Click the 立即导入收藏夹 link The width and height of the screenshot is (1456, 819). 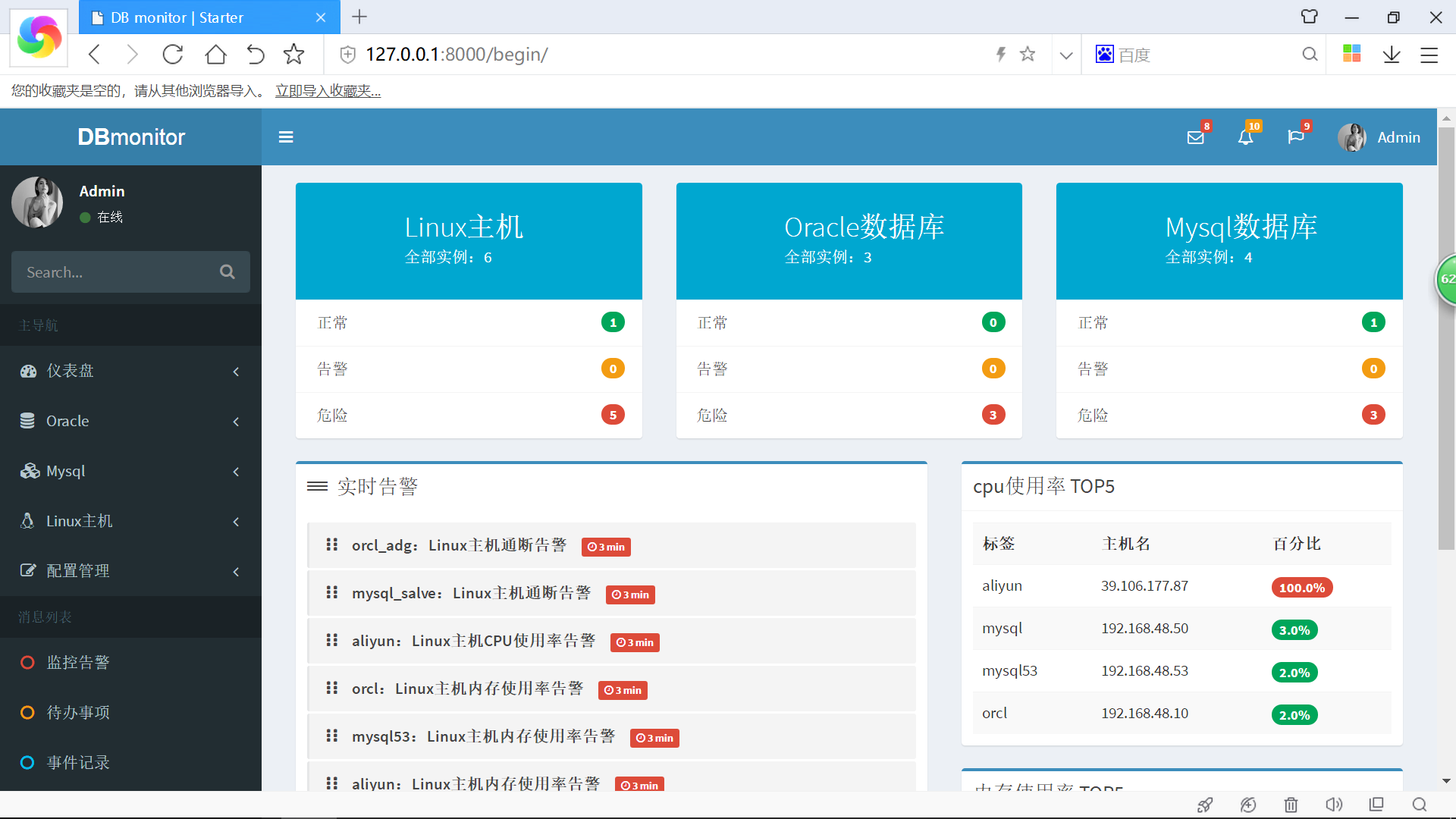click(x=328, y=91)
